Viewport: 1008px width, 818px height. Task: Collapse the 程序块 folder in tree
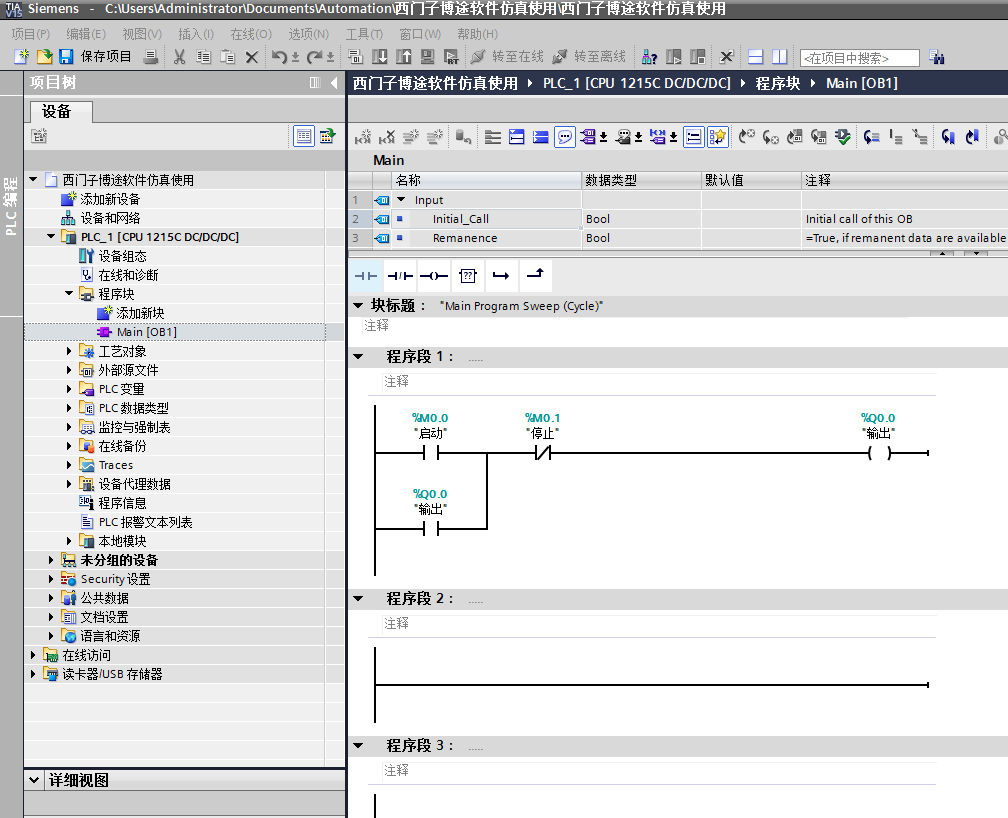(69, 293)
